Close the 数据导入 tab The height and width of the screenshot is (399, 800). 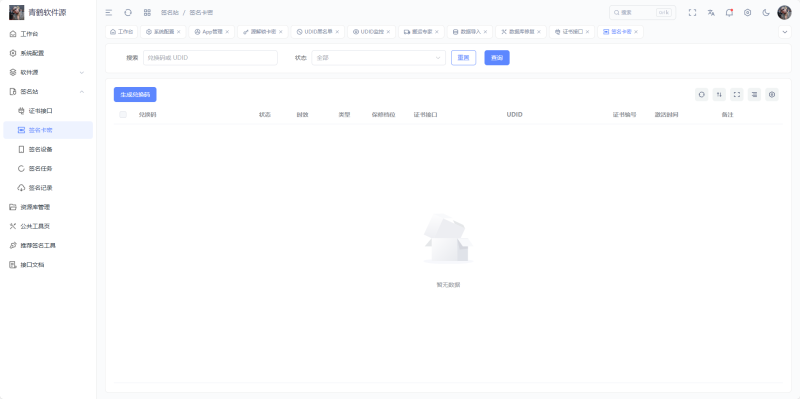pyautogui.click(x=485, y=32)
